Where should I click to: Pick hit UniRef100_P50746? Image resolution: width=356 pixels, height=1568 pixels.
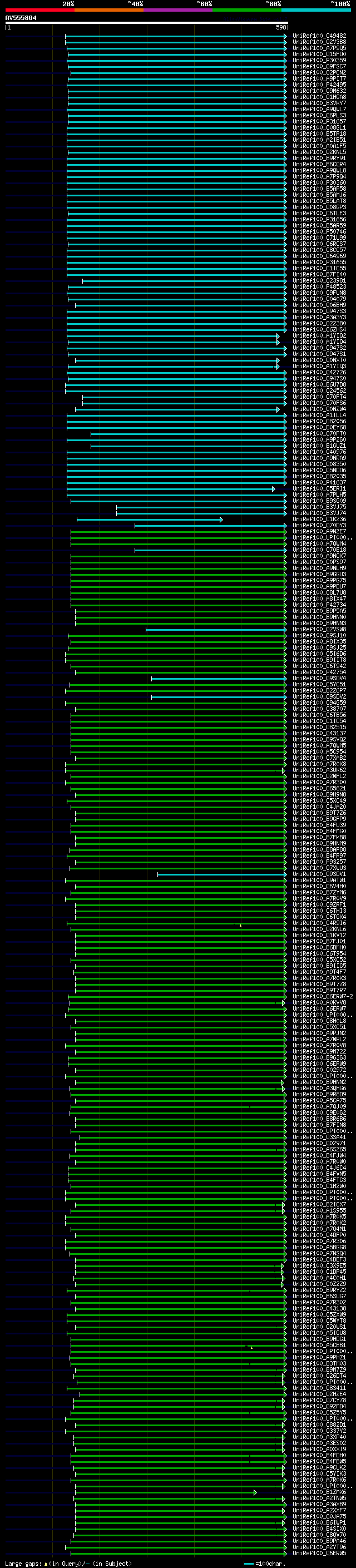pos(319,232)
